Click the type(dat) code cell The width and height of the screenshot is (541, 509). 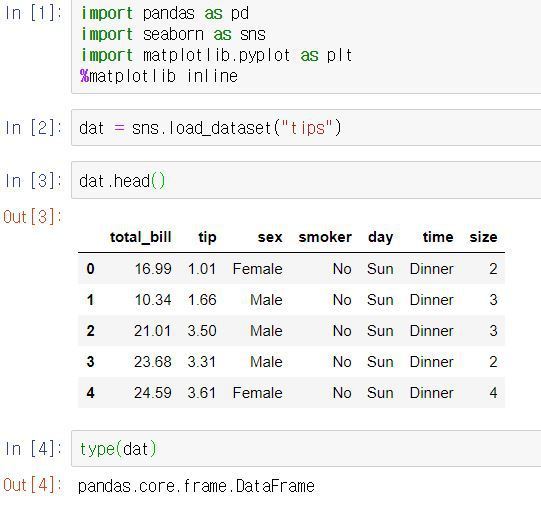click(306, 449)
